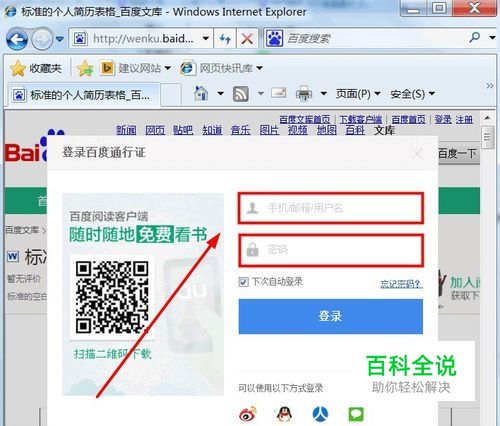Click the Refresh page icon
The height and width of the screenshot is (426, 500).
[225, 39]
